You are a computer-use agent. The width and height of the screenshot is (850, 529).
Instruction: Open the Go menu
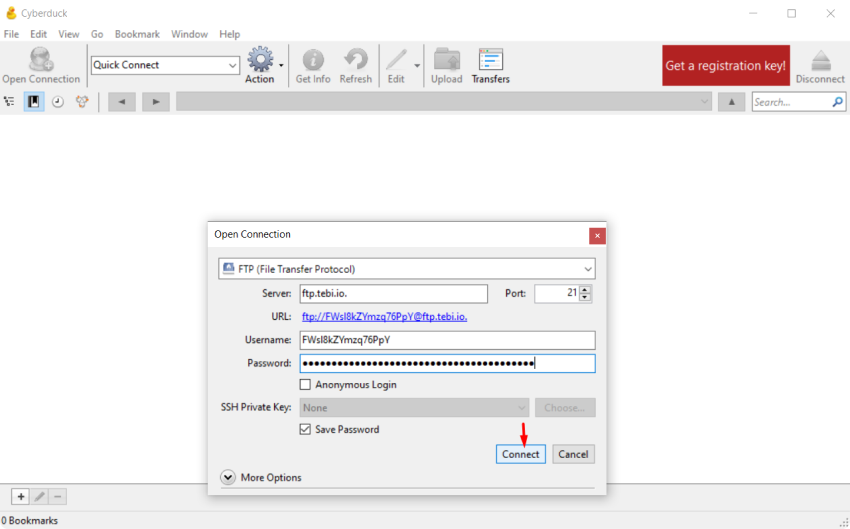pos(97,34)
